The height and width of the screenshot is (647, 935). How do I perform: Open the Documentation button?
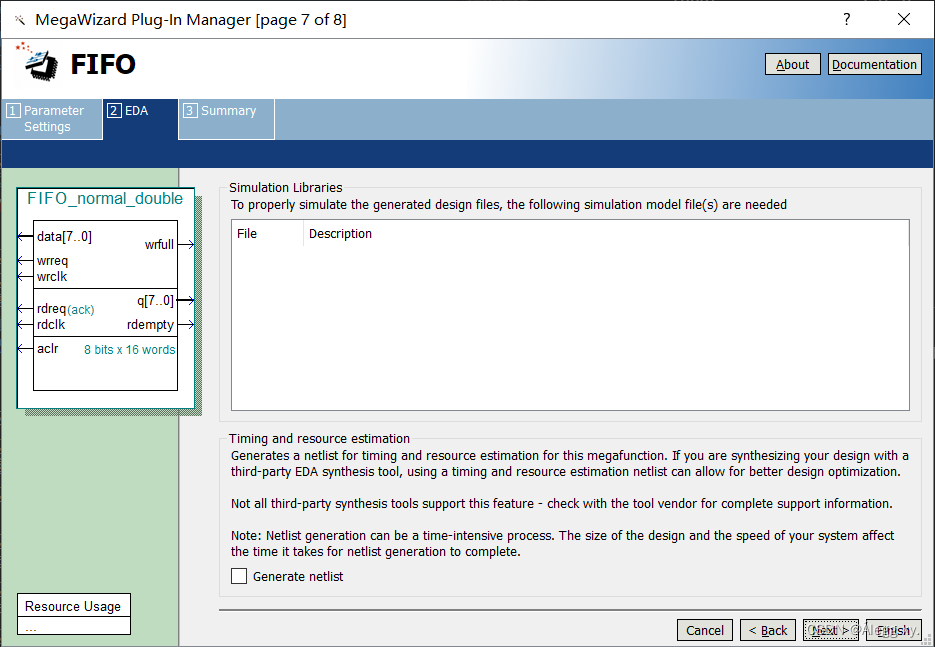pyautogui.click(x=874, y=64)
